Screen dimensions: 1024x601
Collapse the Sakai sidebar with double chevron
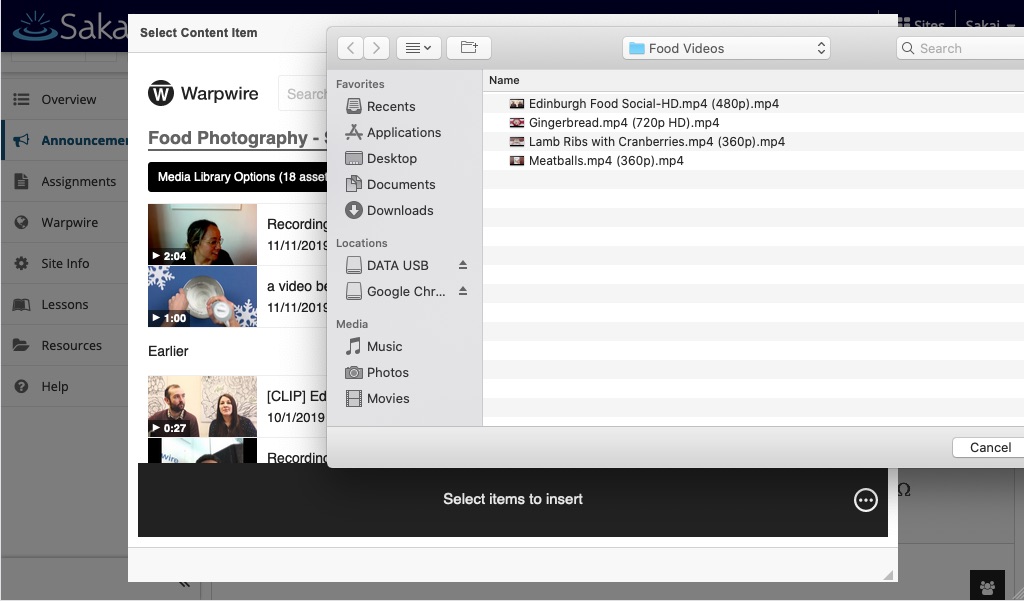[x=185, y=584]
